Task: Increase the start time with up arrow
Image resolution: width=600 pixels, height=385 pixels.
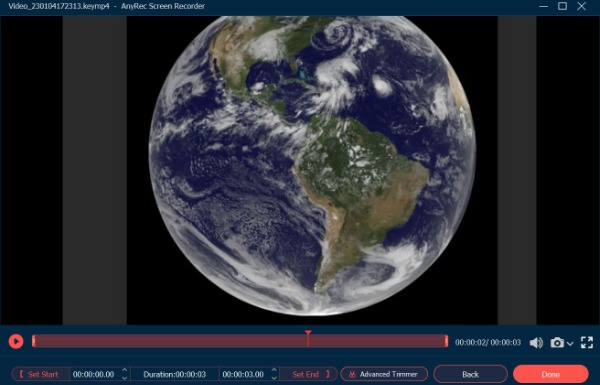Action: (124, 370)
